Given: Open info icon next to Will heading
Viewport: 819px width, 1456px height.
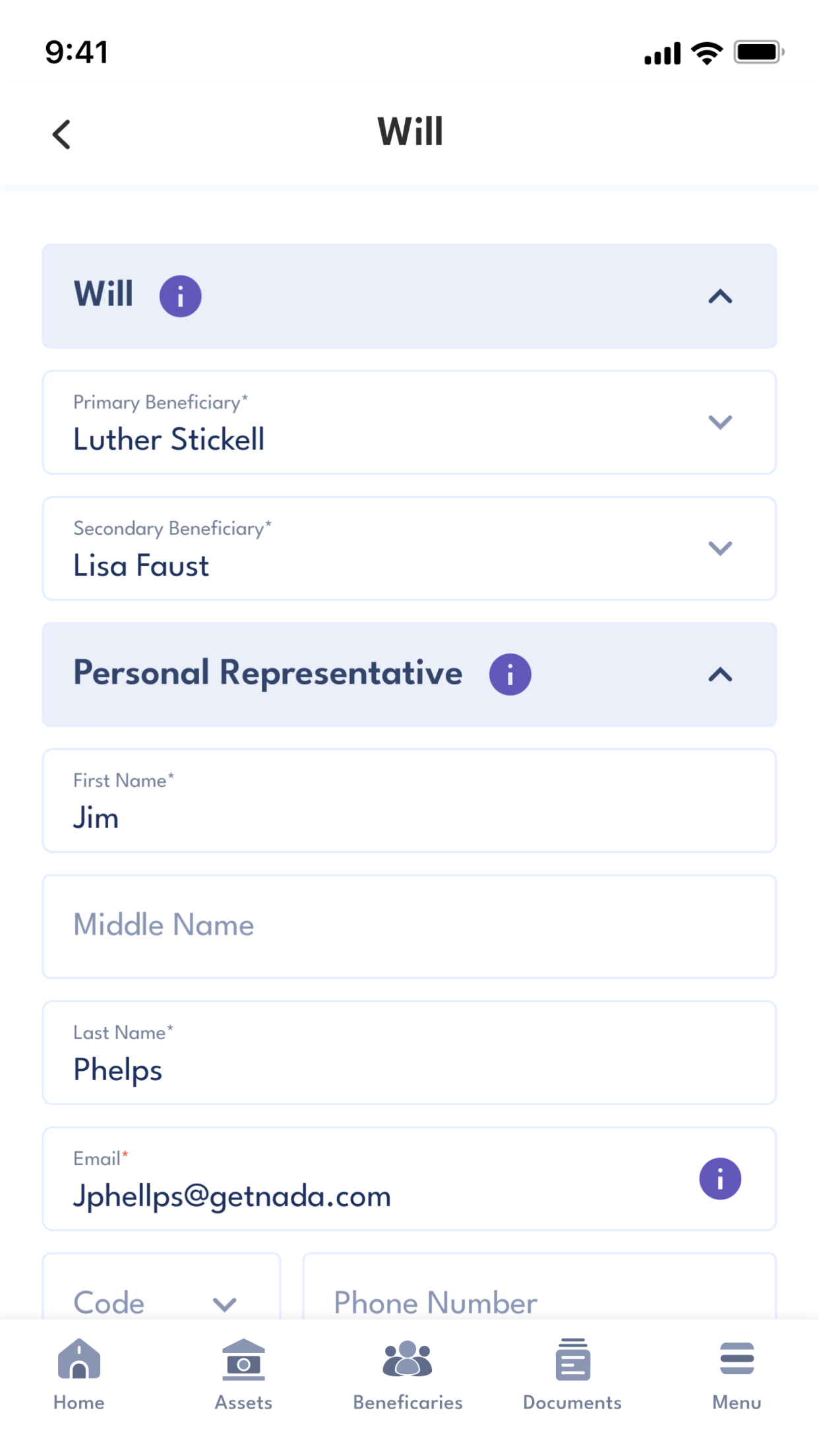Looking at the screenshot, I should (x=180, y=296).
